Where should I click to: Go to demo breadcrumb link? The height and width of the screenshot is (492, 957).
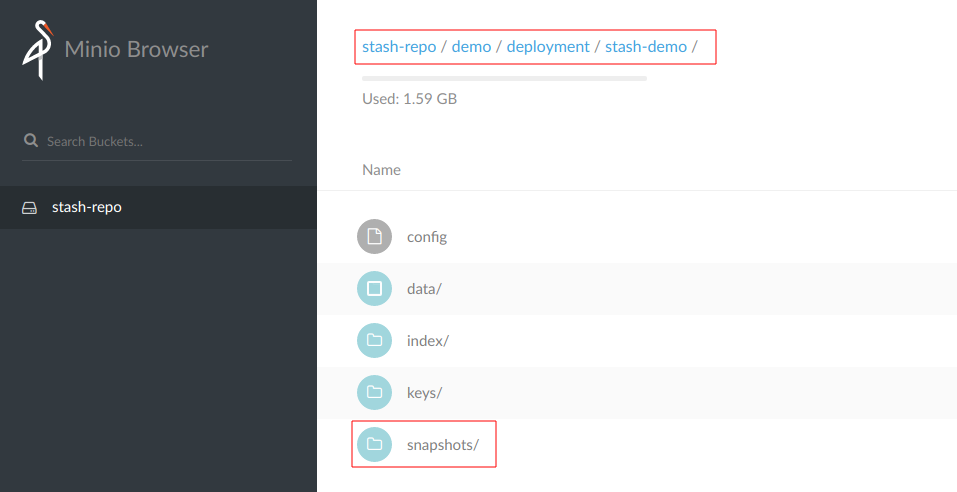point(471,47)
